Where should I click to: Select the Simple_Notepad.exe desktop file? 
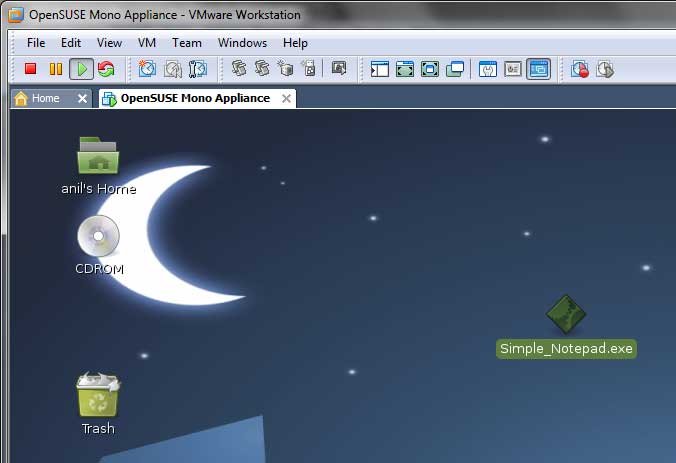point(566,315)
